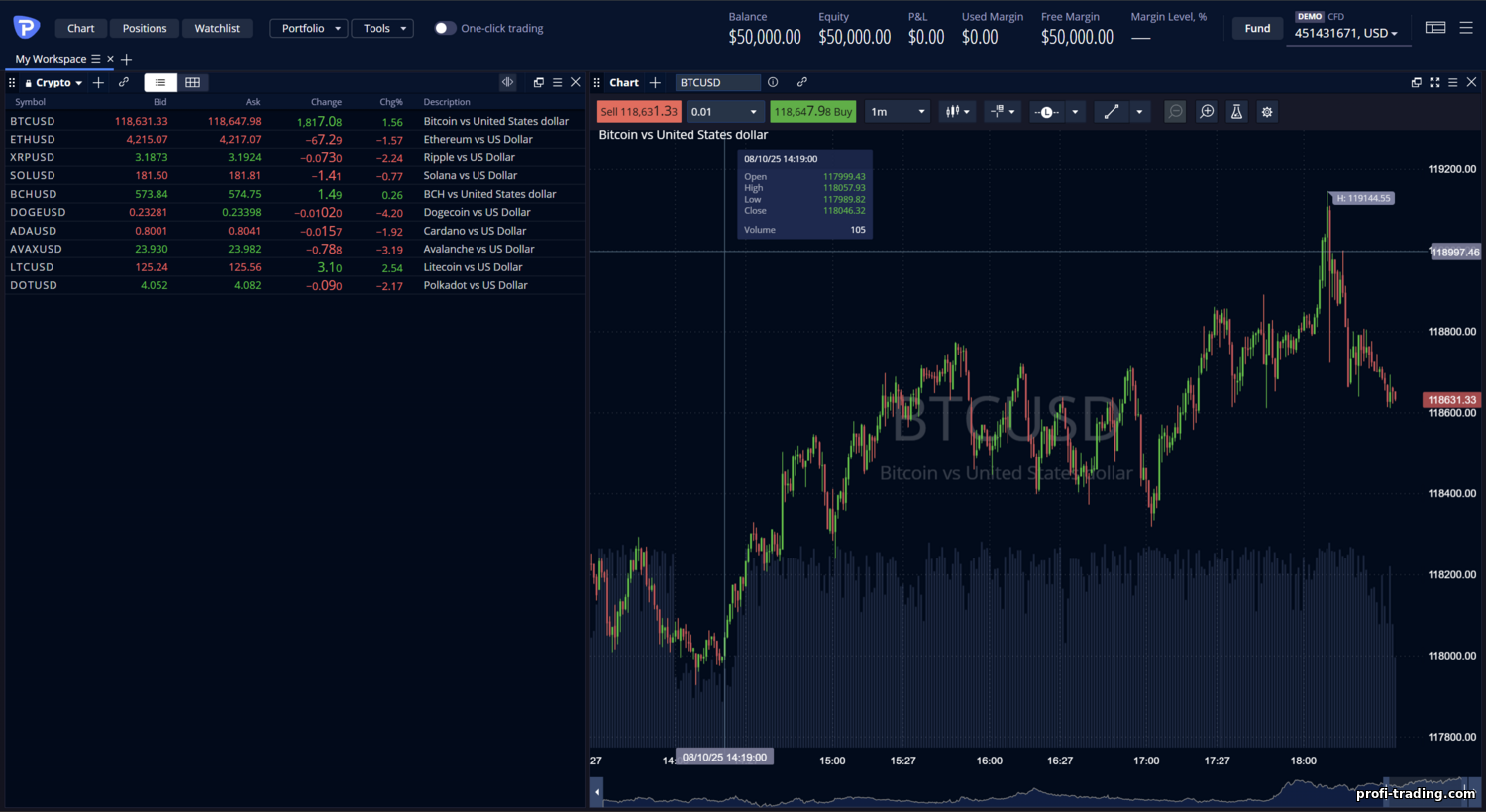Screen dimensions: 1486x812
Task: Toggle One-click trading switch
Action: coord(445,28)
